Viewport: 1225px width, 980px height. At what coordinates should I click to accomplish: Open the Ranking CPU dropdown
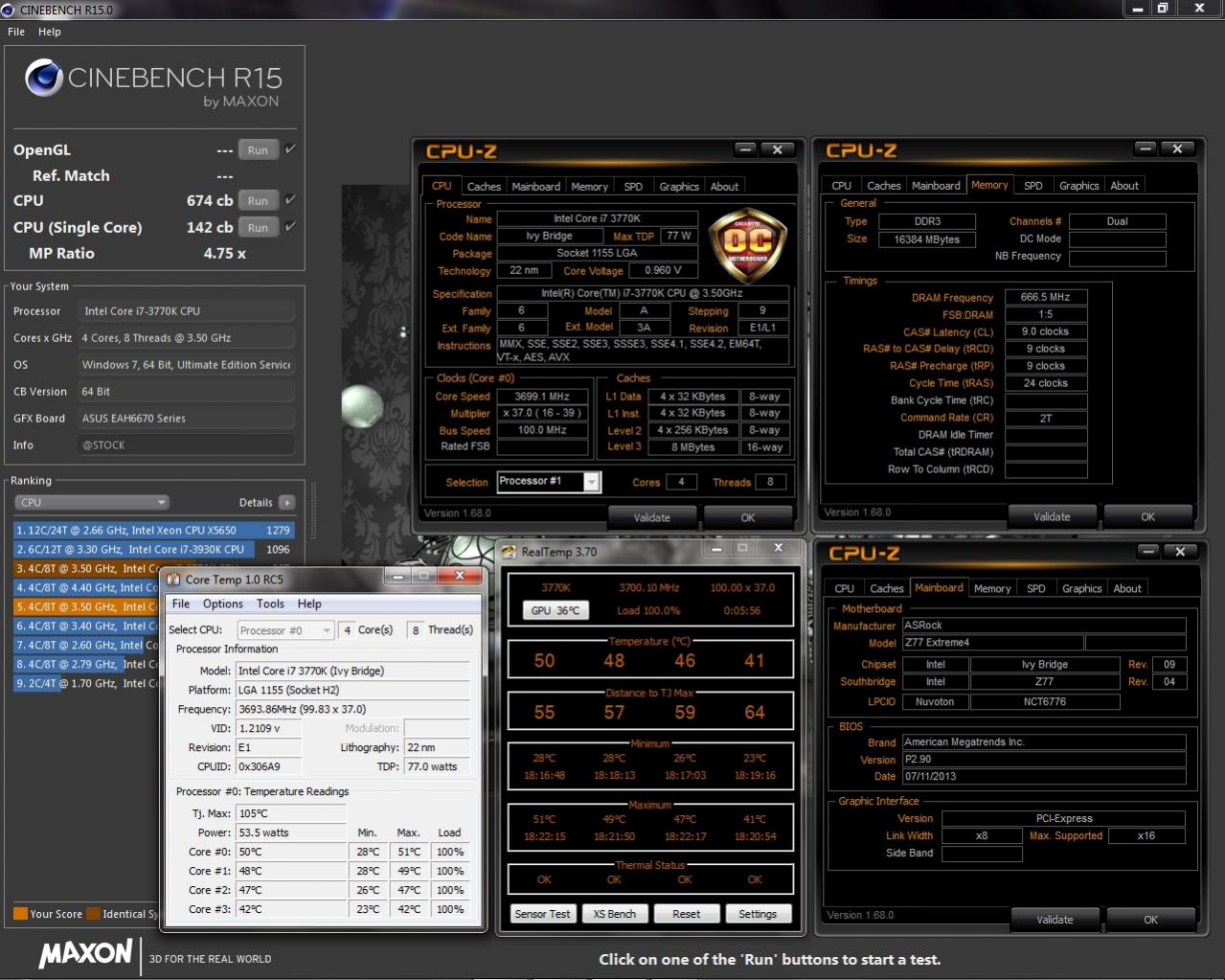[92, 502]
